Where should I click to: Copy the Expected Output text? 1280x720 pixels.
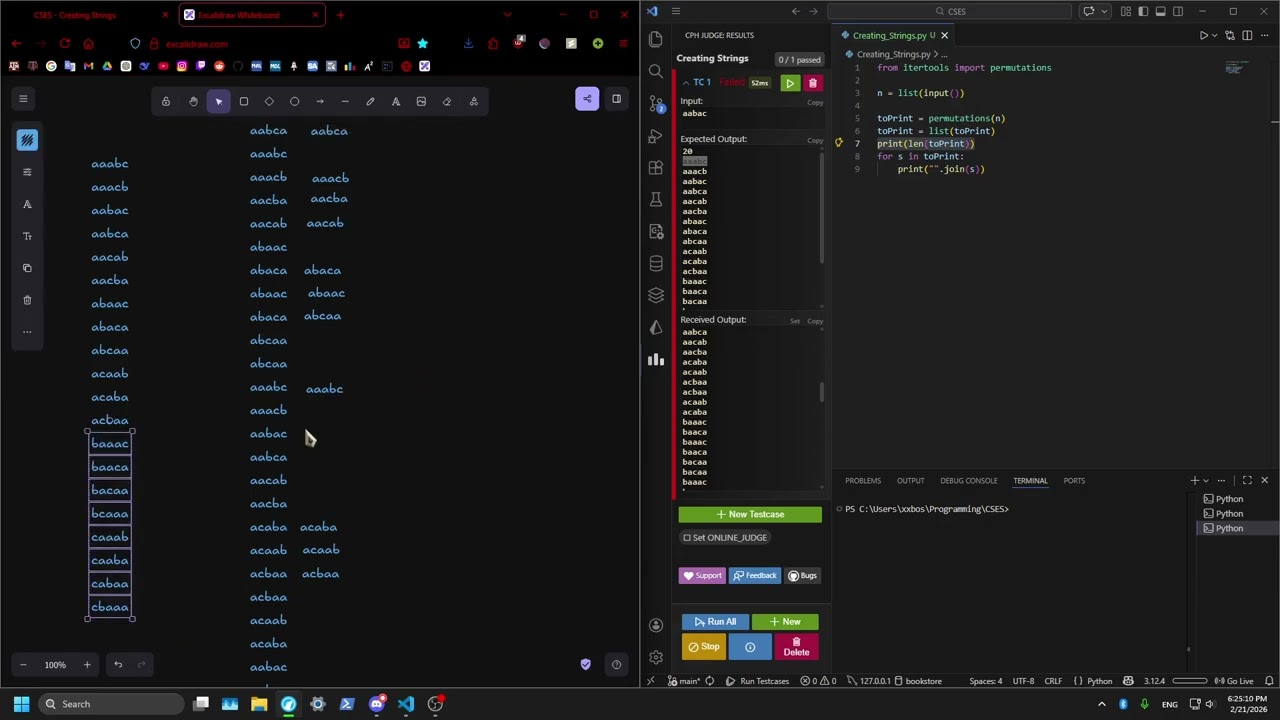pos(815,140)
